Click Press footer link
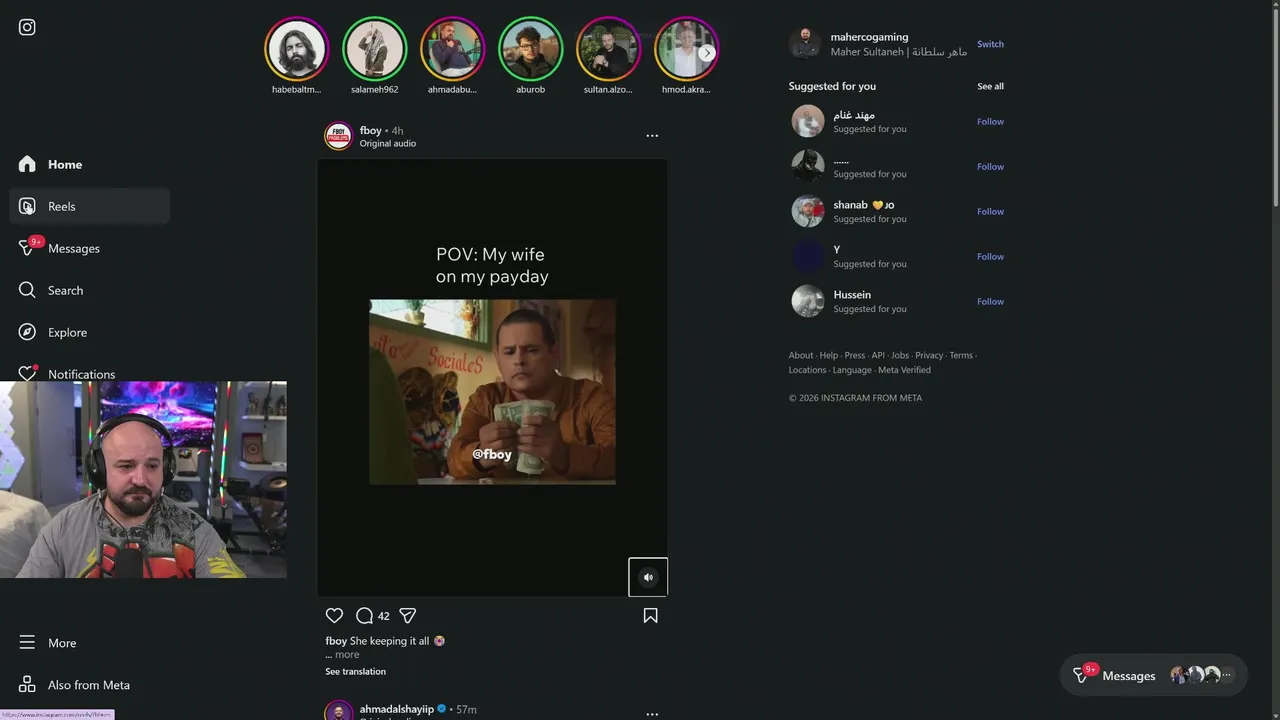The width and height of the screenshot is (1280, 720). click(x=854, y=356)
